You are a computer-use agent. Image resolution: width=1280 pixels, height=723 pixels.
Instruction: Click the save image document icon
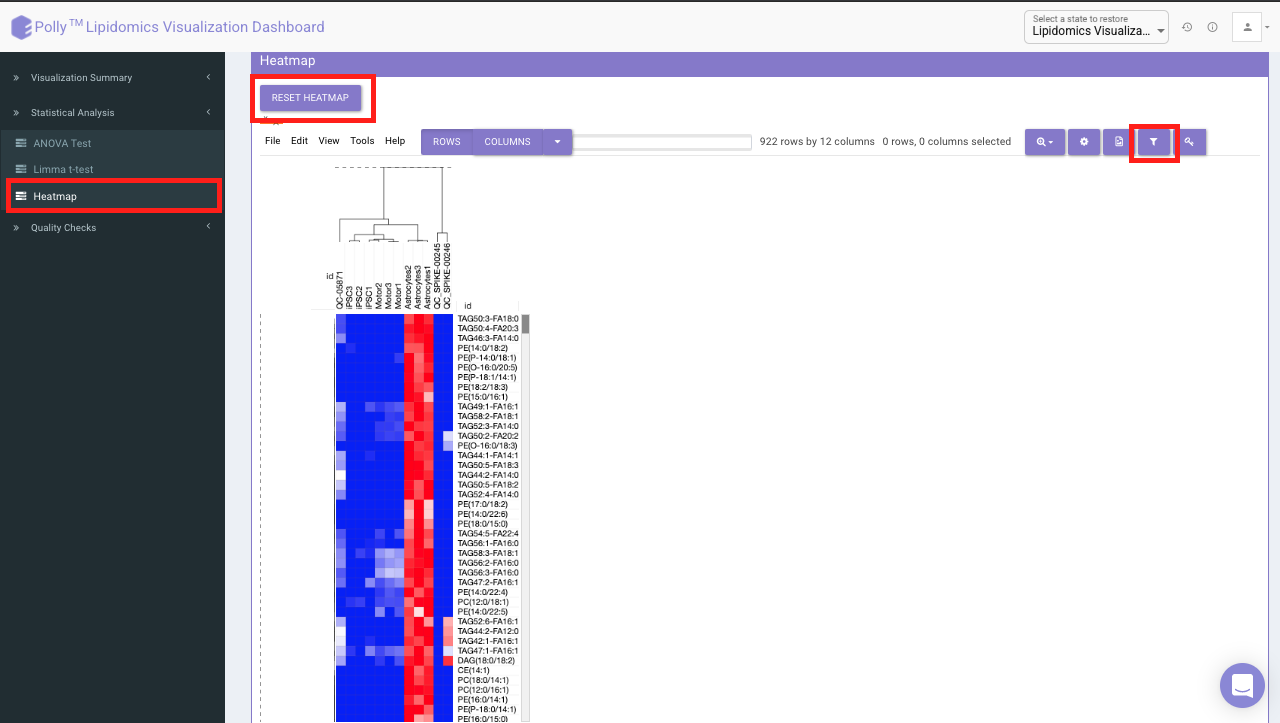(1119, 142)
